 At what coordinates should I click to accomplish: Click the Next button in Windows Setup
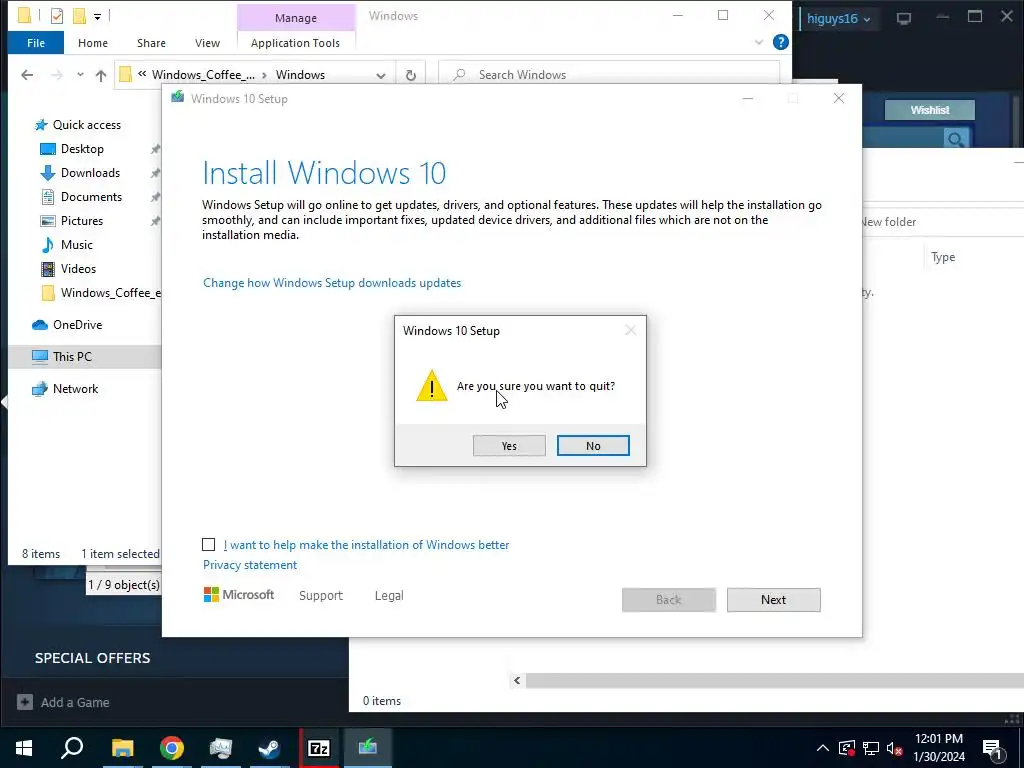773,600
